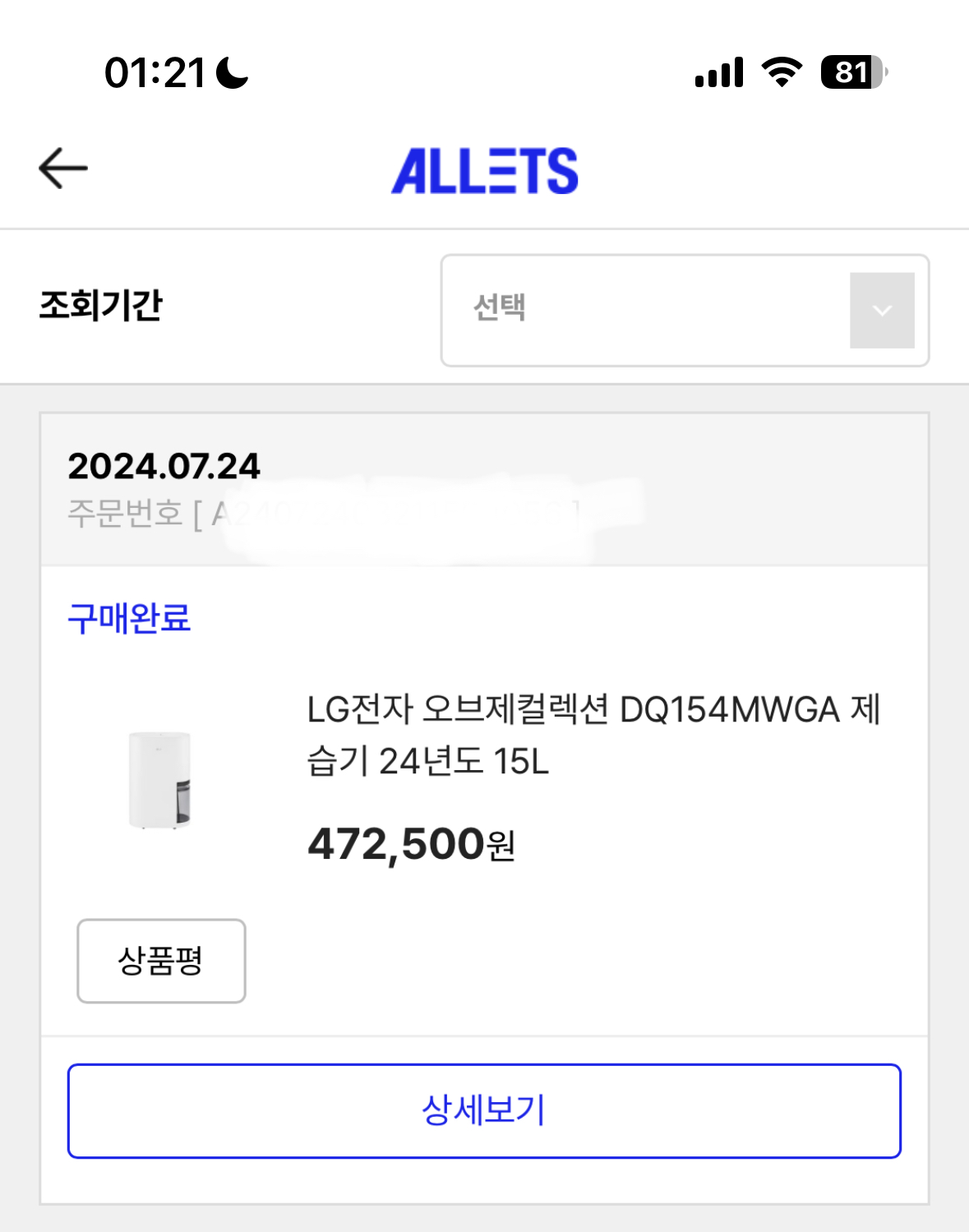The width and height of the screenshot is (969, 1232).
Task: Tap the 주문번호 order number line
Action: (321, 514)
